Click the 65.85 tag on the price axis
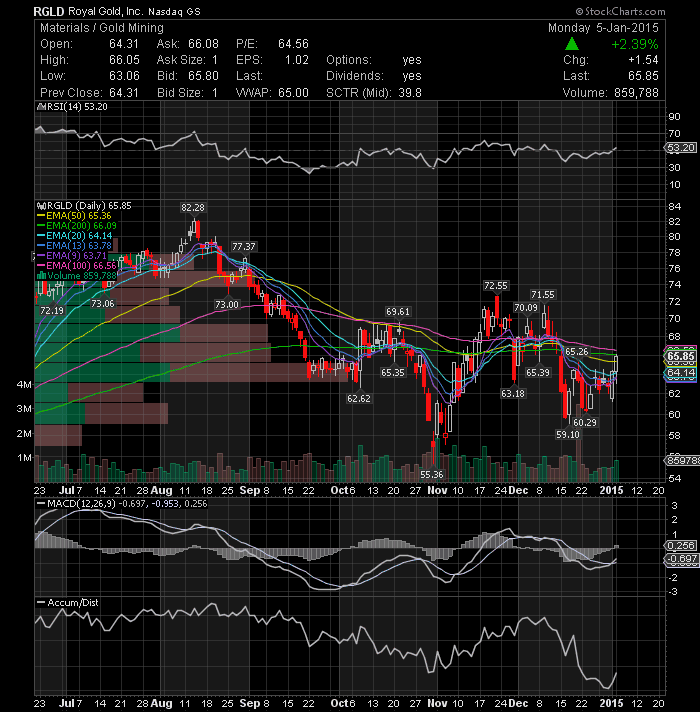This screenshot has height=712, width=700. pyautogui.click(x=681, y=356)
